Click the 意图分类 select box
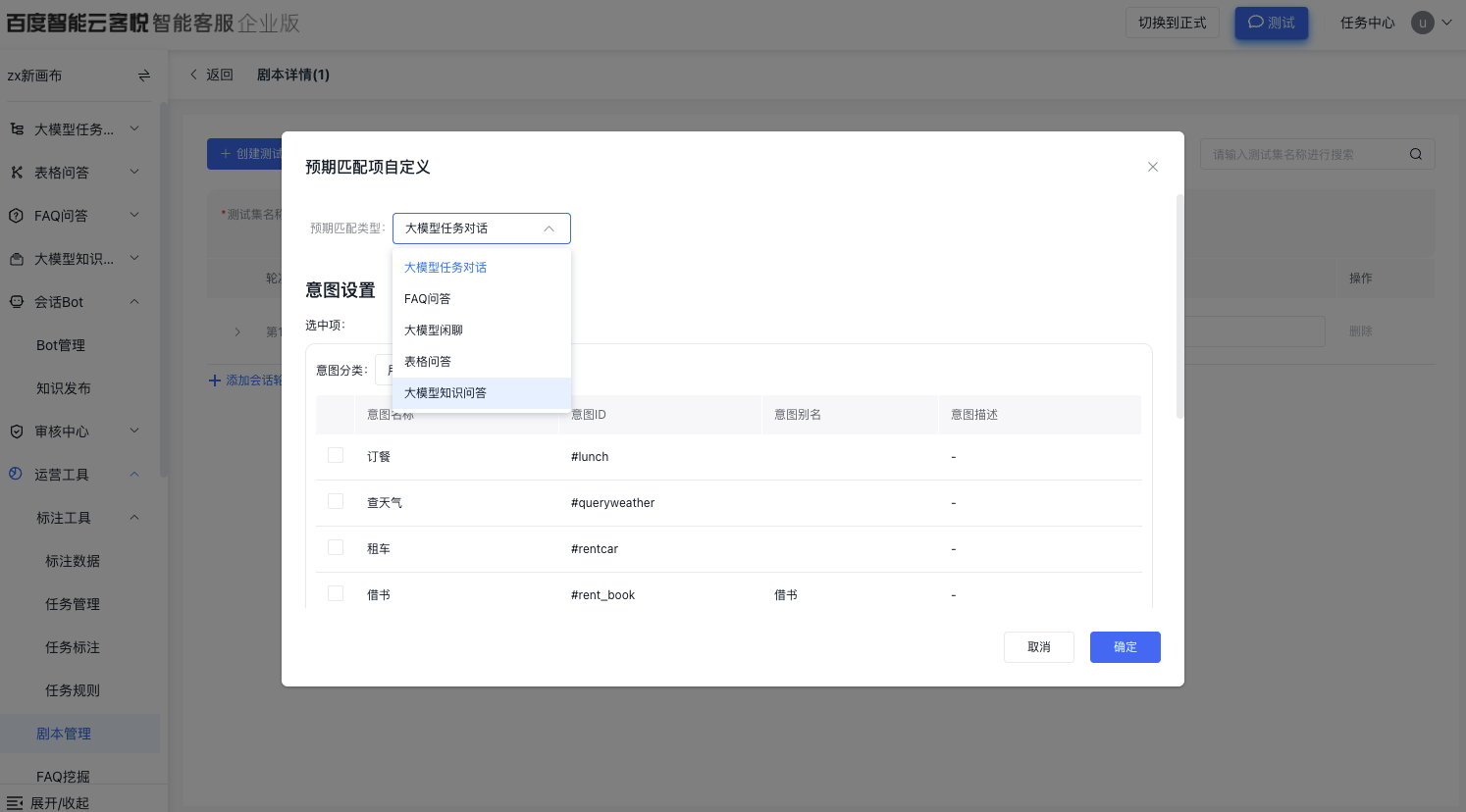Viewport: 1466px width, 812px height. click(384, 370)
